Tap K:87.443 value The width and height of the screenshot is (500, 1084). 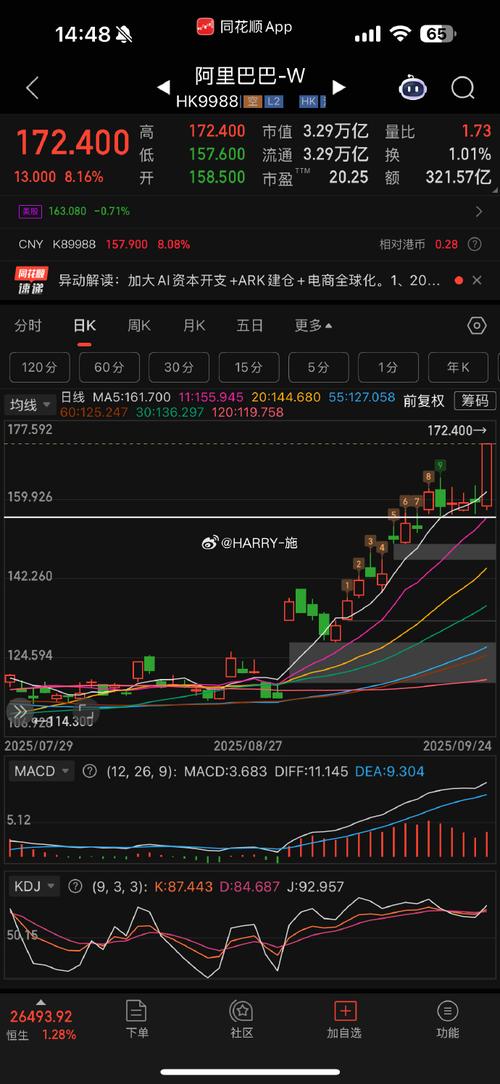(183, 886)
